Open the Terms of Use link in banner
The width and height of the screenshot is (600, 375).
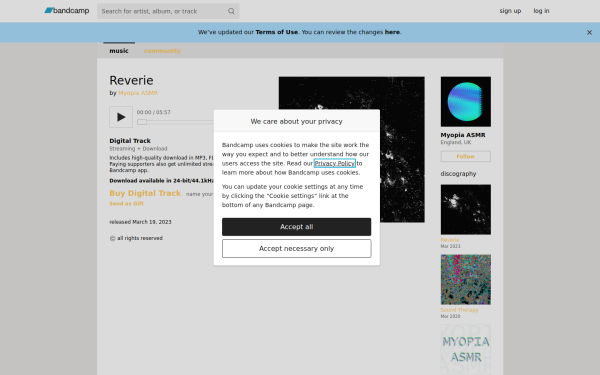[x=277, y=32]
